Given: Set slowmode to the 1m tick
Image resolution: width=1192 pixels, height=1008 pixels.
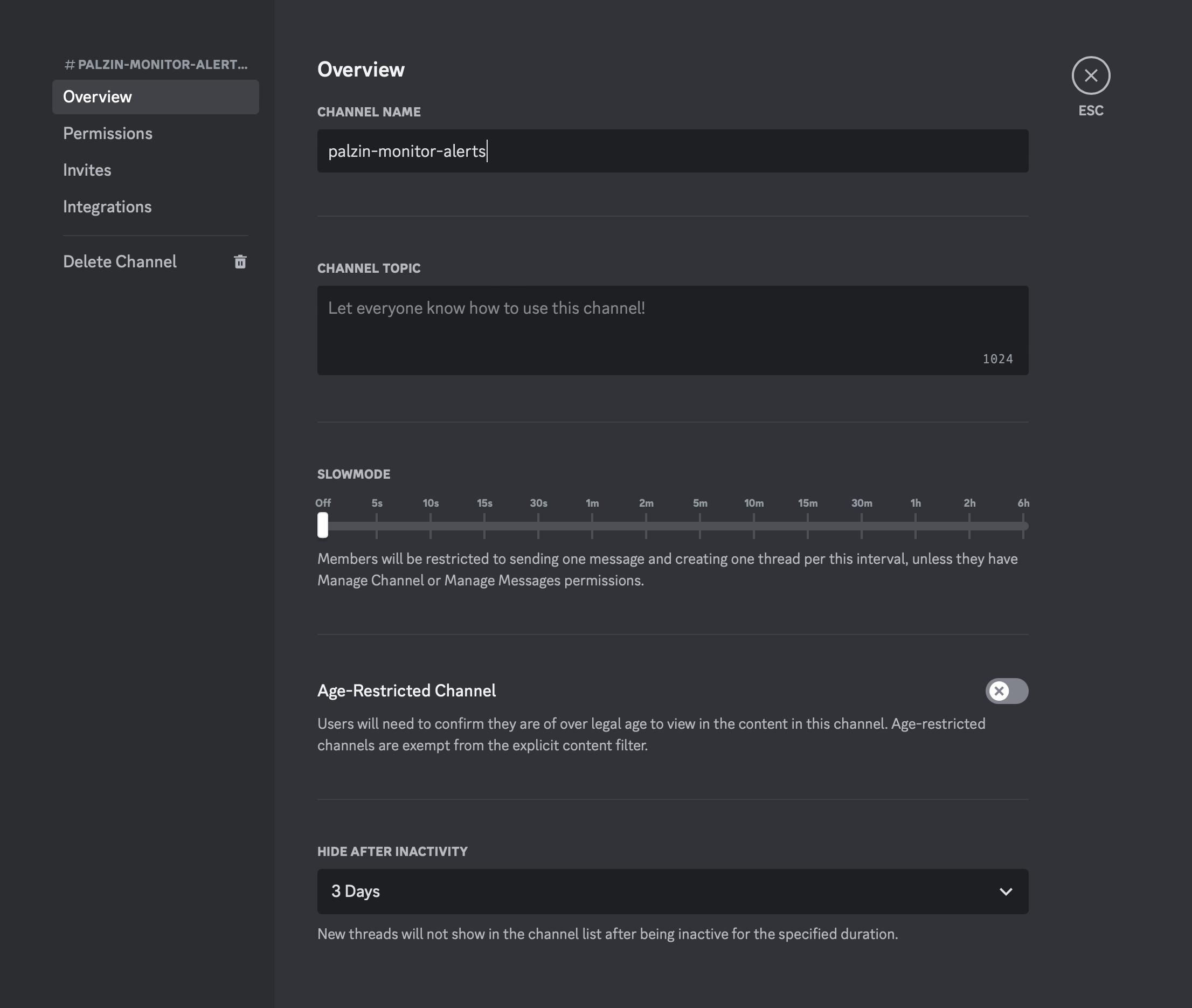Looking at the screenshot, I should pos(592,526).
